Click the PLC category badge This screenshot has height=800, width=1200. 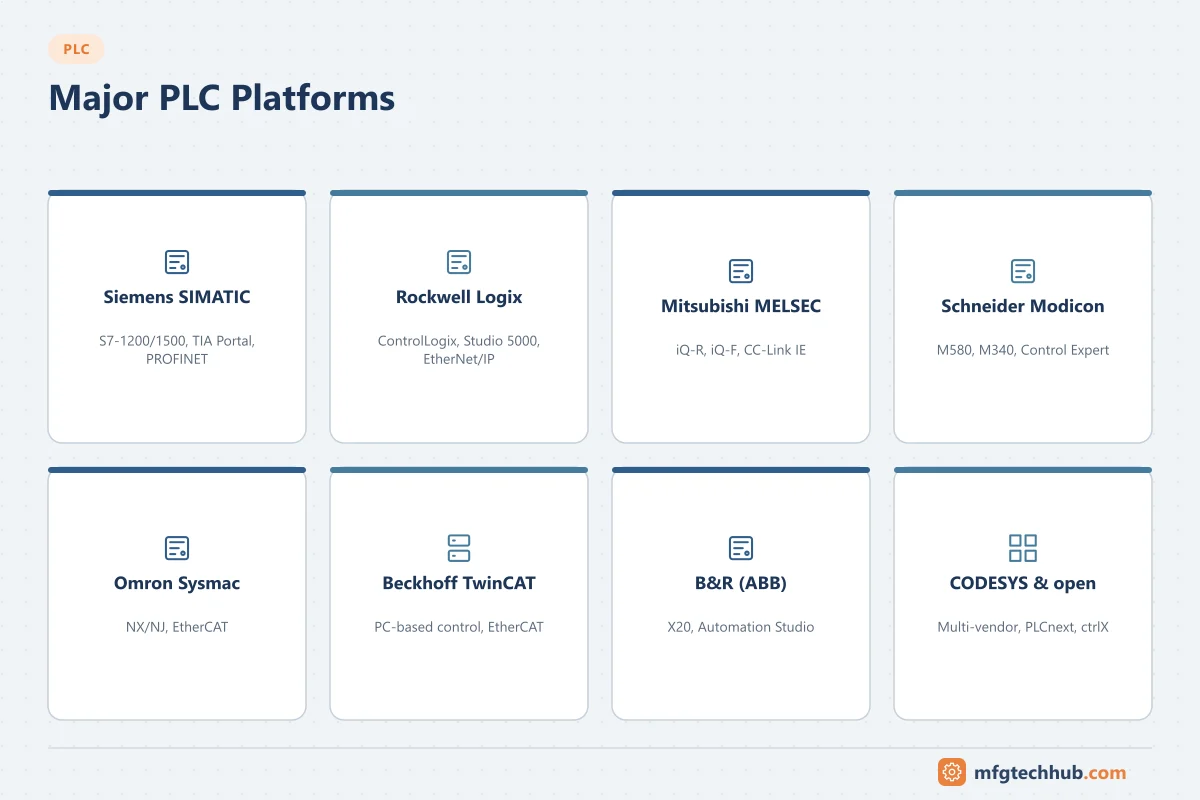(76, 49)
